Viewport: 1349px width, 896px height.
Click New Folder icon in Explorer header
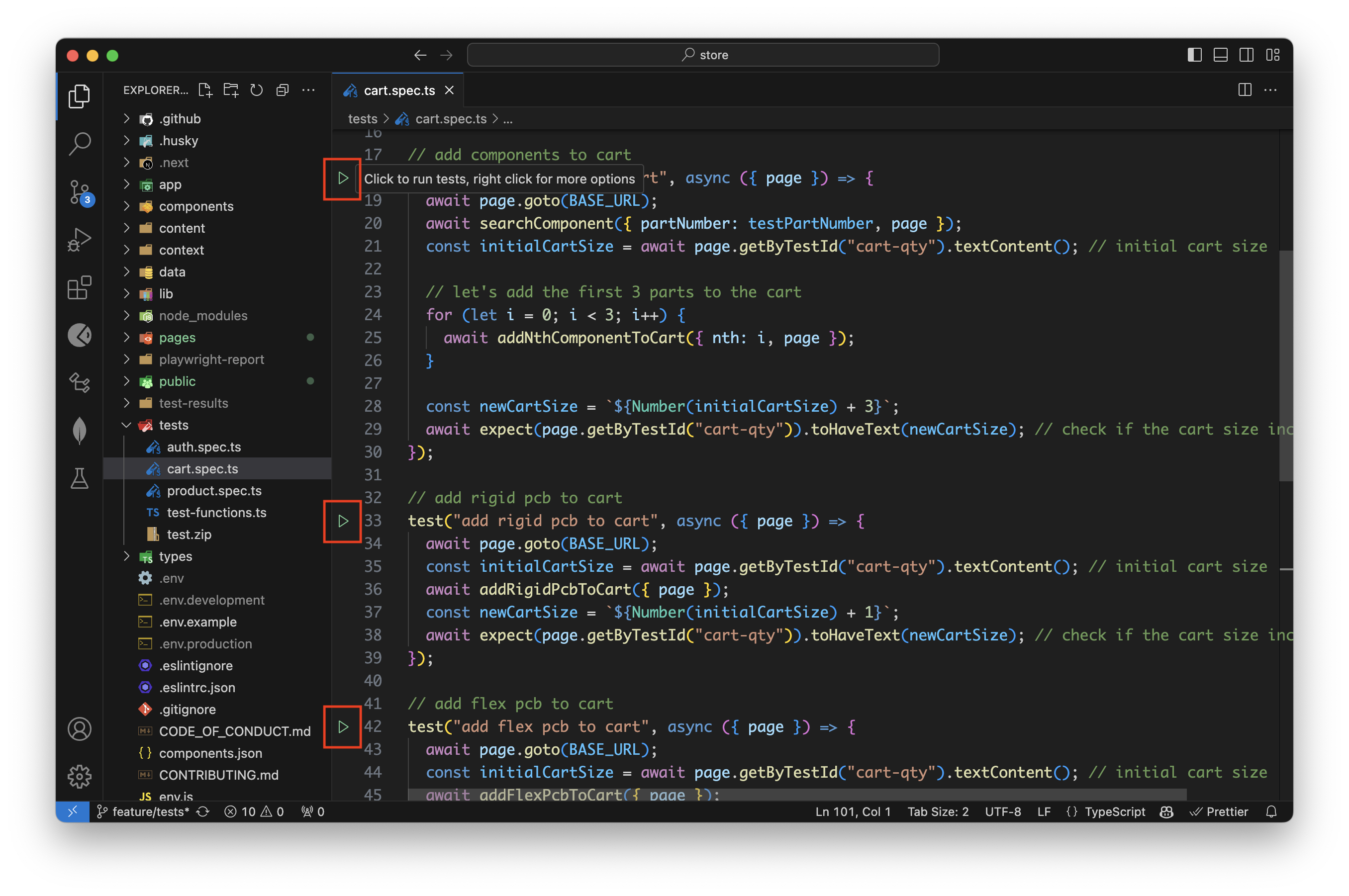coord(231,90)
